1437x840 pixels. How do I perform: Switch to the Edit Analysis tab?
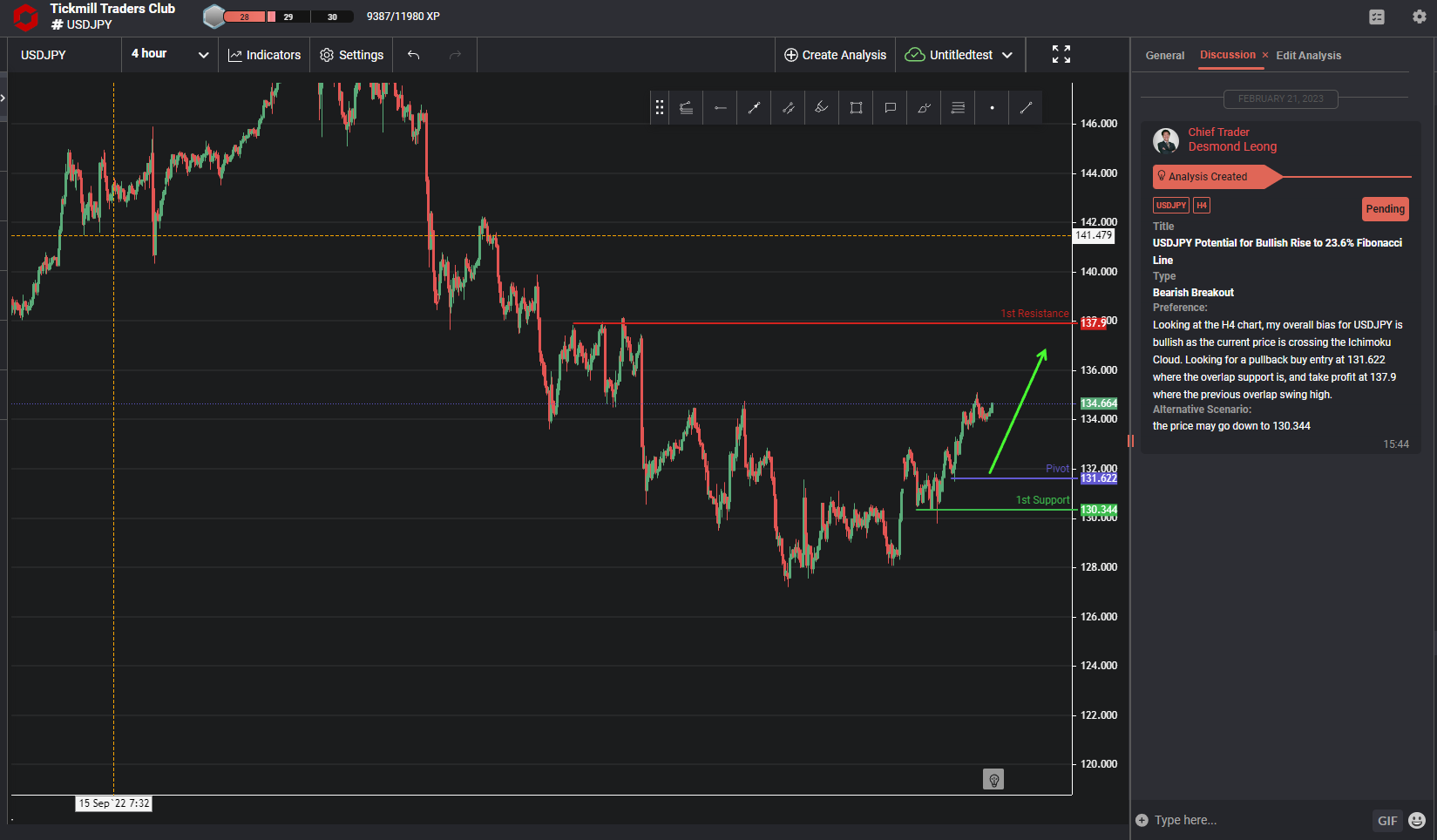coord(1308,55)
